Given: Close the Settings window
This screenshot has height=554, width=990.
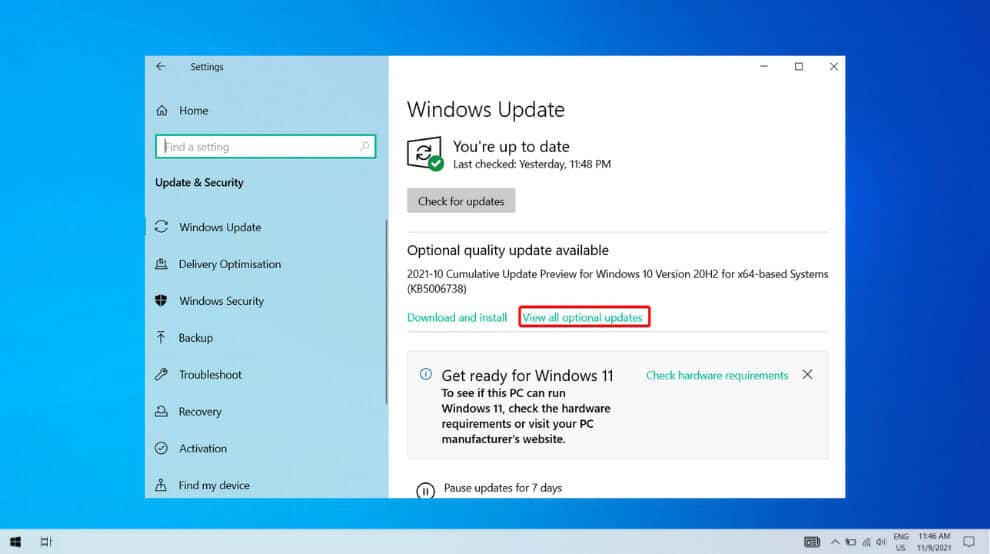Looking at the screenshot, I should [x=833, y=66].
